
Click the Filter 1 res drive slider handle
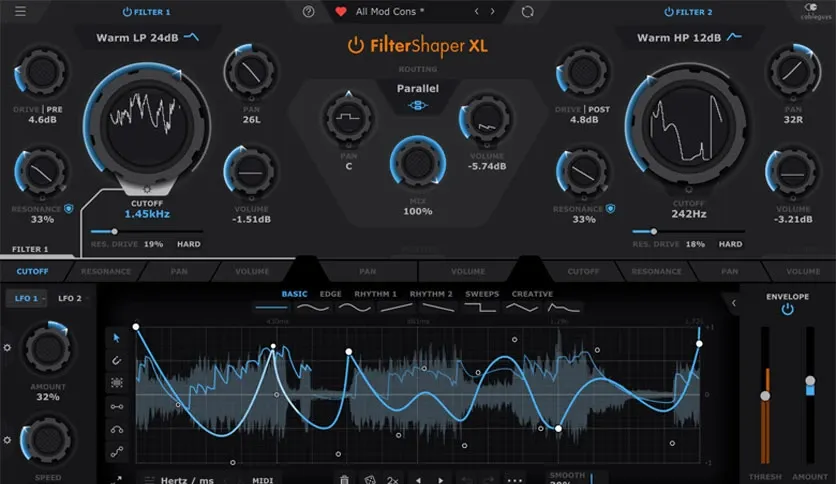114,231
